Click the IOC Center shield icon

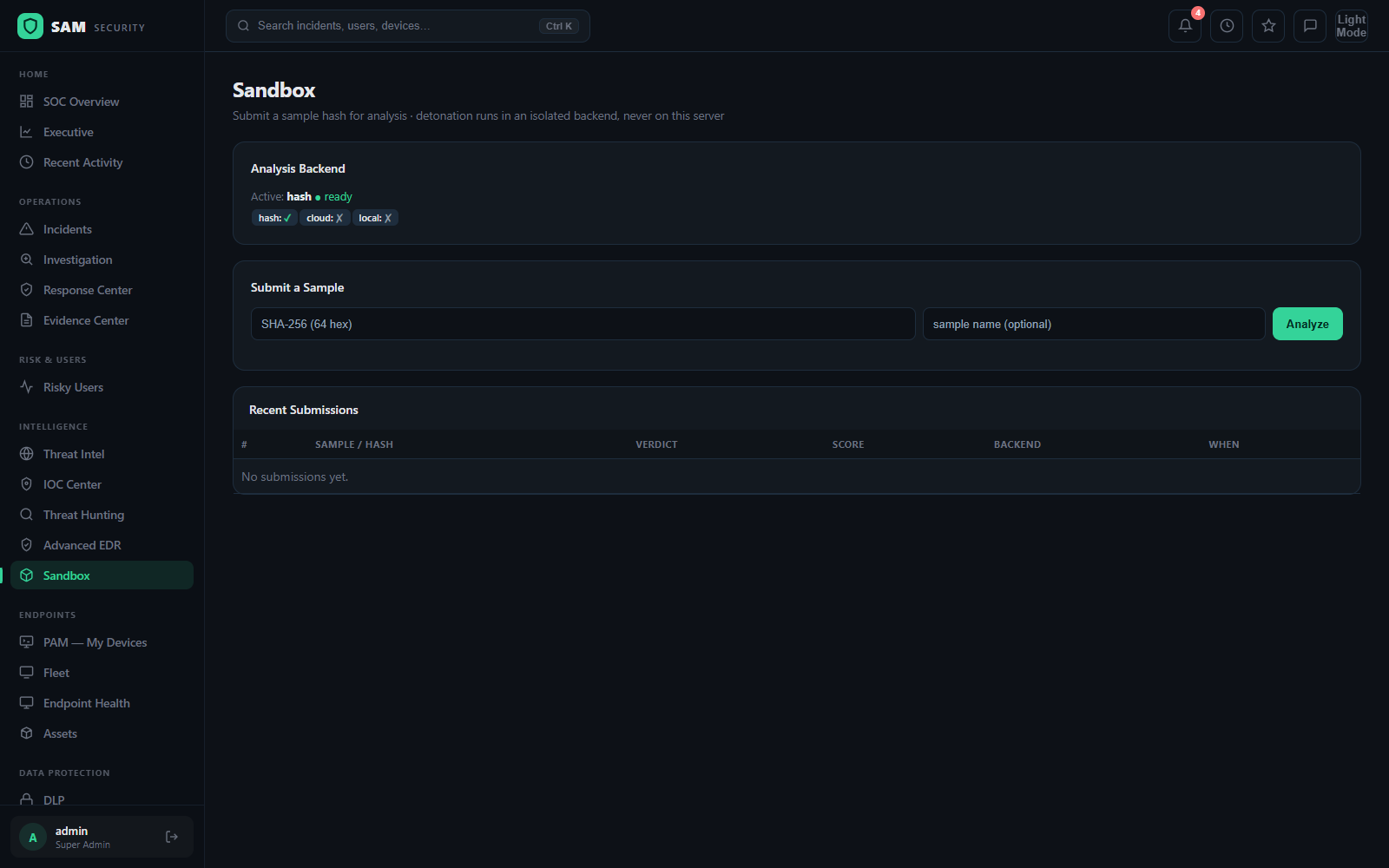click(27, 484)
